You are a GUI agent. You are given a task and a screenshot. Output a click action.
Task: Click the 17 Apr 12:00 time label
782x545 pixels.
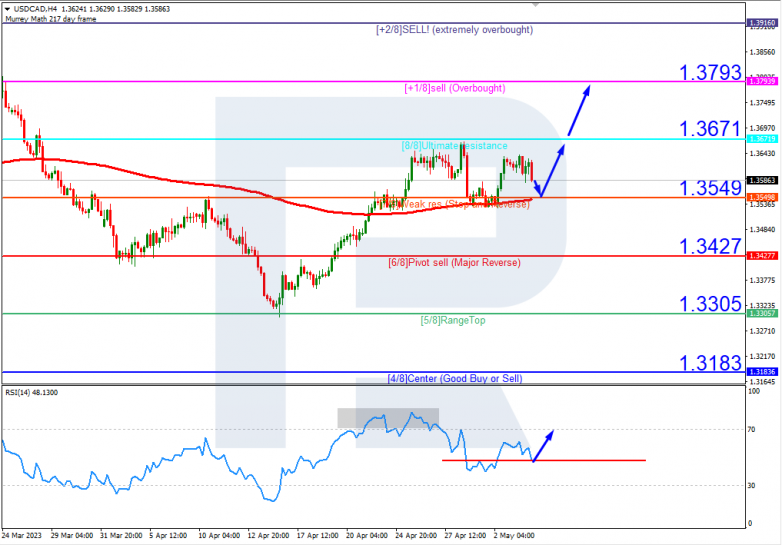(317, 536)
